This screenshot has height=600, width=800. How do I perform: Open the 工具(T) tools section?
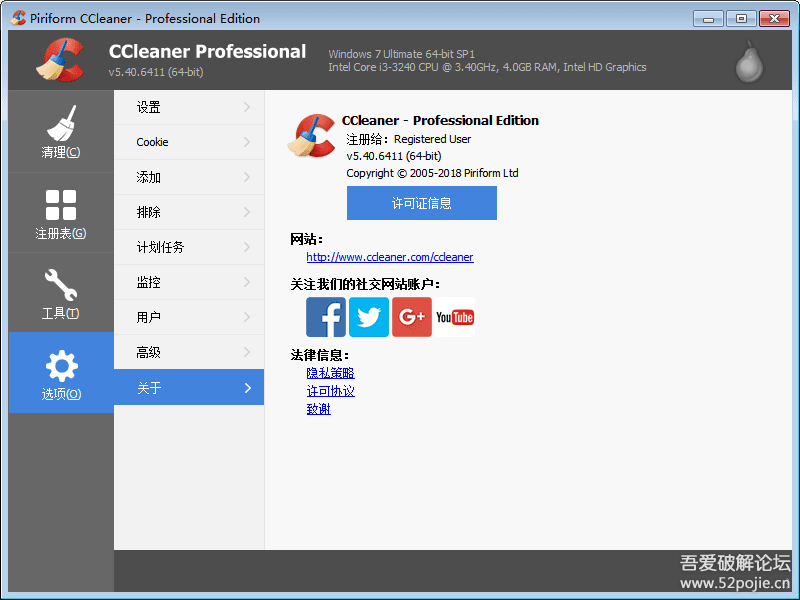point(61,293)
